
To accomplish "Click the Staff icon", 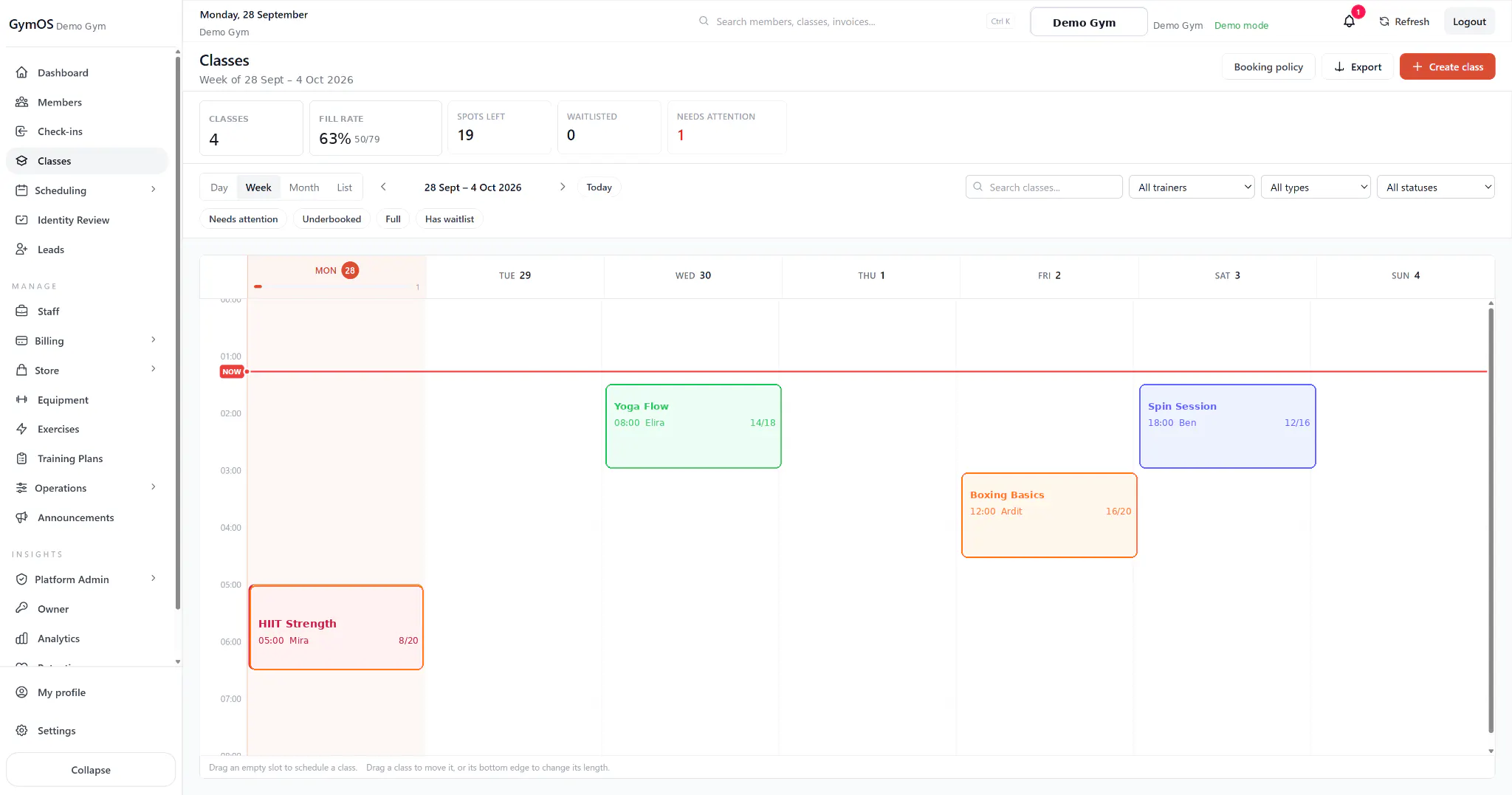I will point(22,312).
